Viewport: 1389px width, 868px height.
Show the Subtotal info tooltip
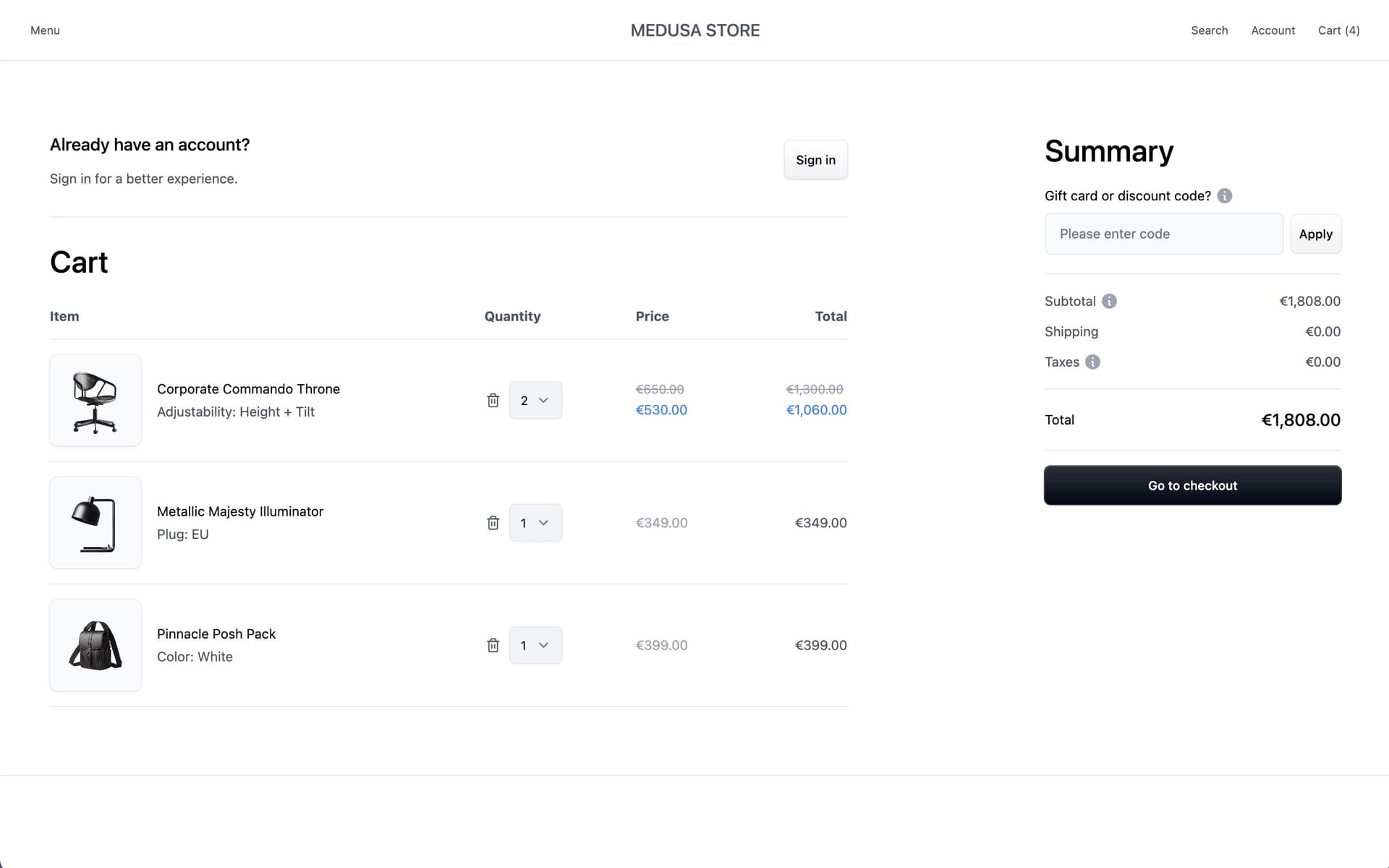1108,301
